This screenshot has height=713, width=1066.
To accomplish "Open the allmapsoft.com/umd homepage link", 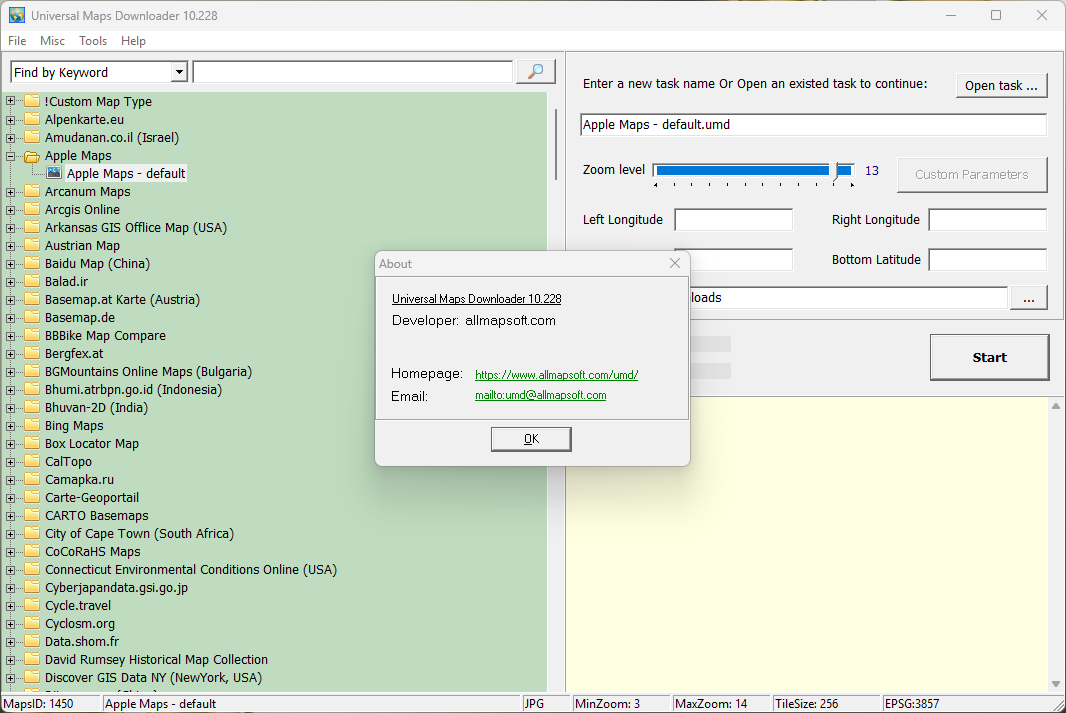I will click(556, 375).
